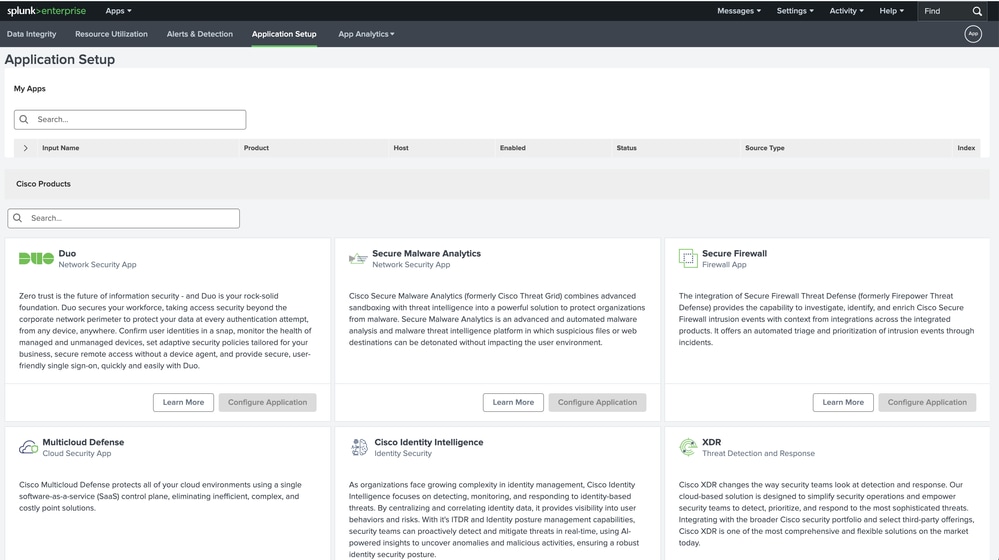Open the Settings dropdown
The width and height of the screenshot is (999, 560).
[x=795, y=11]
